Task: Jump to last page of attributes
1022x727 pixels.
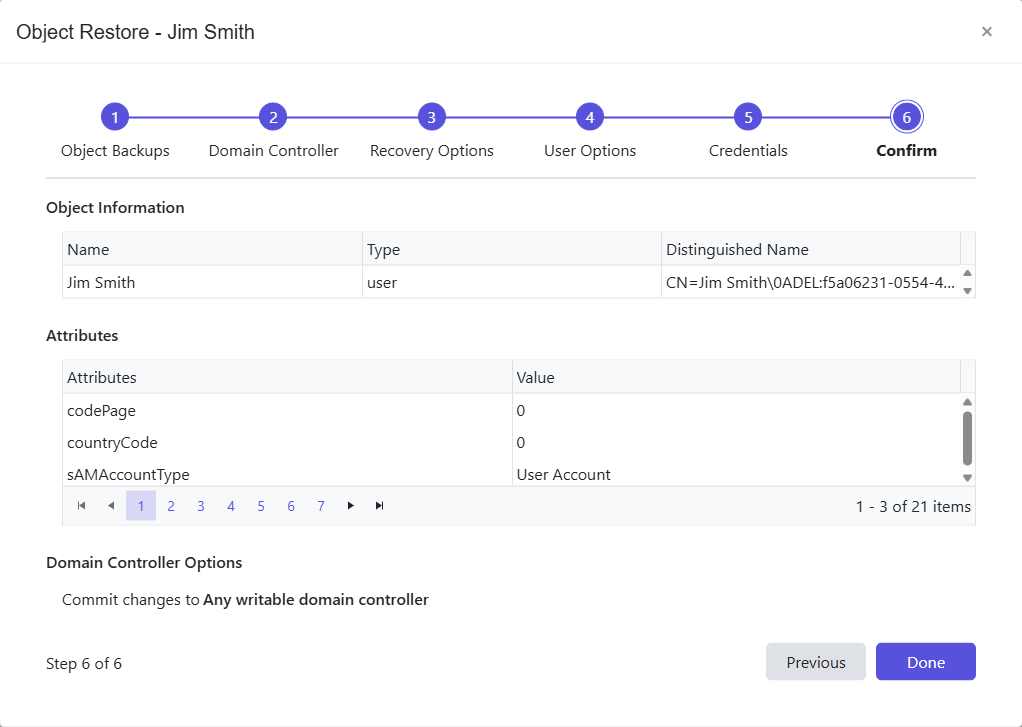Action: click(x=379, y=506)
